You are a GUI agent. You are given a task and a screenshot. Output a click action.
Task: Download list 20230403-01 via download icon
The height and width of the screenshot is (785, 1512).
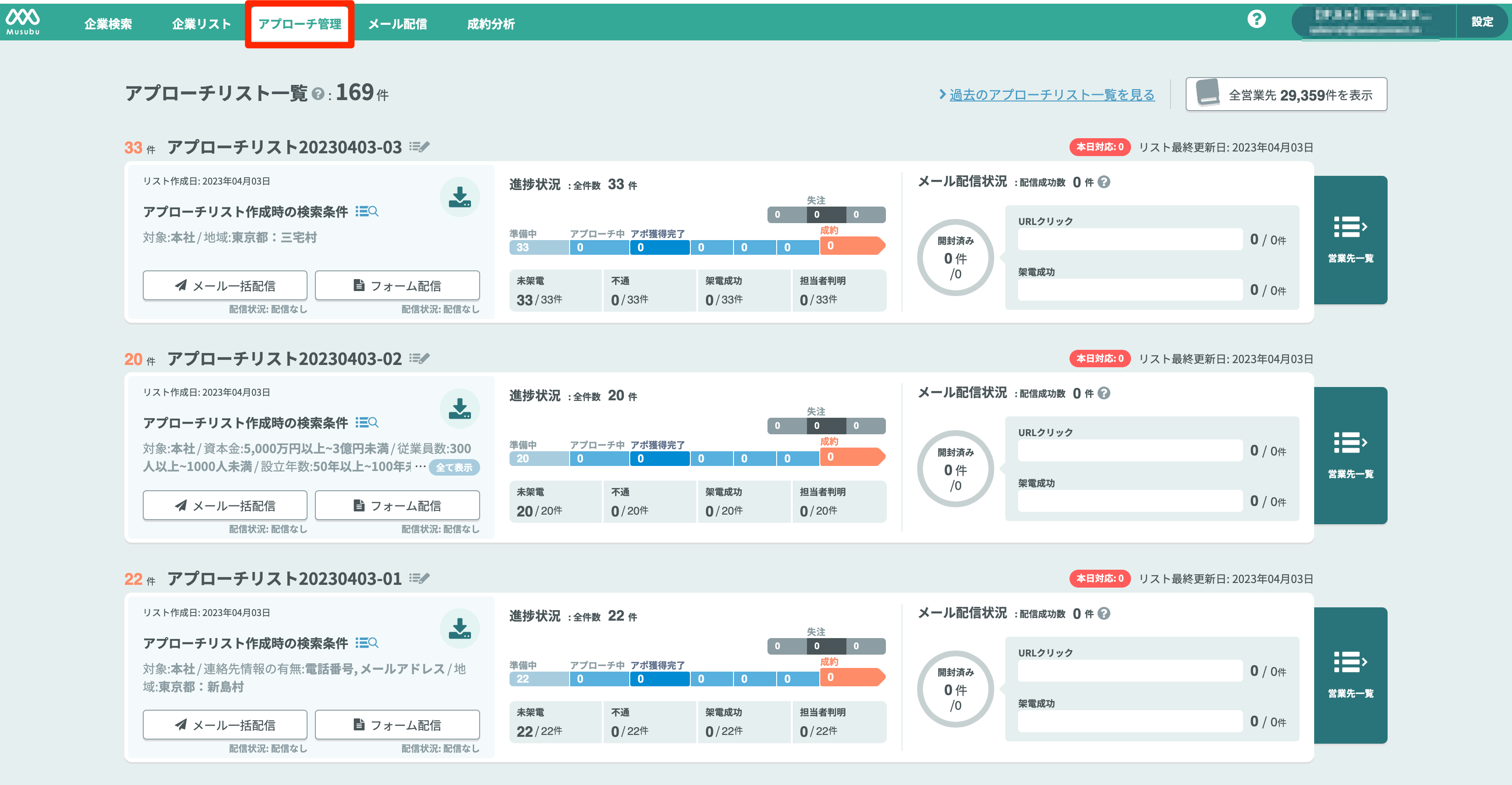click(459, 628)
